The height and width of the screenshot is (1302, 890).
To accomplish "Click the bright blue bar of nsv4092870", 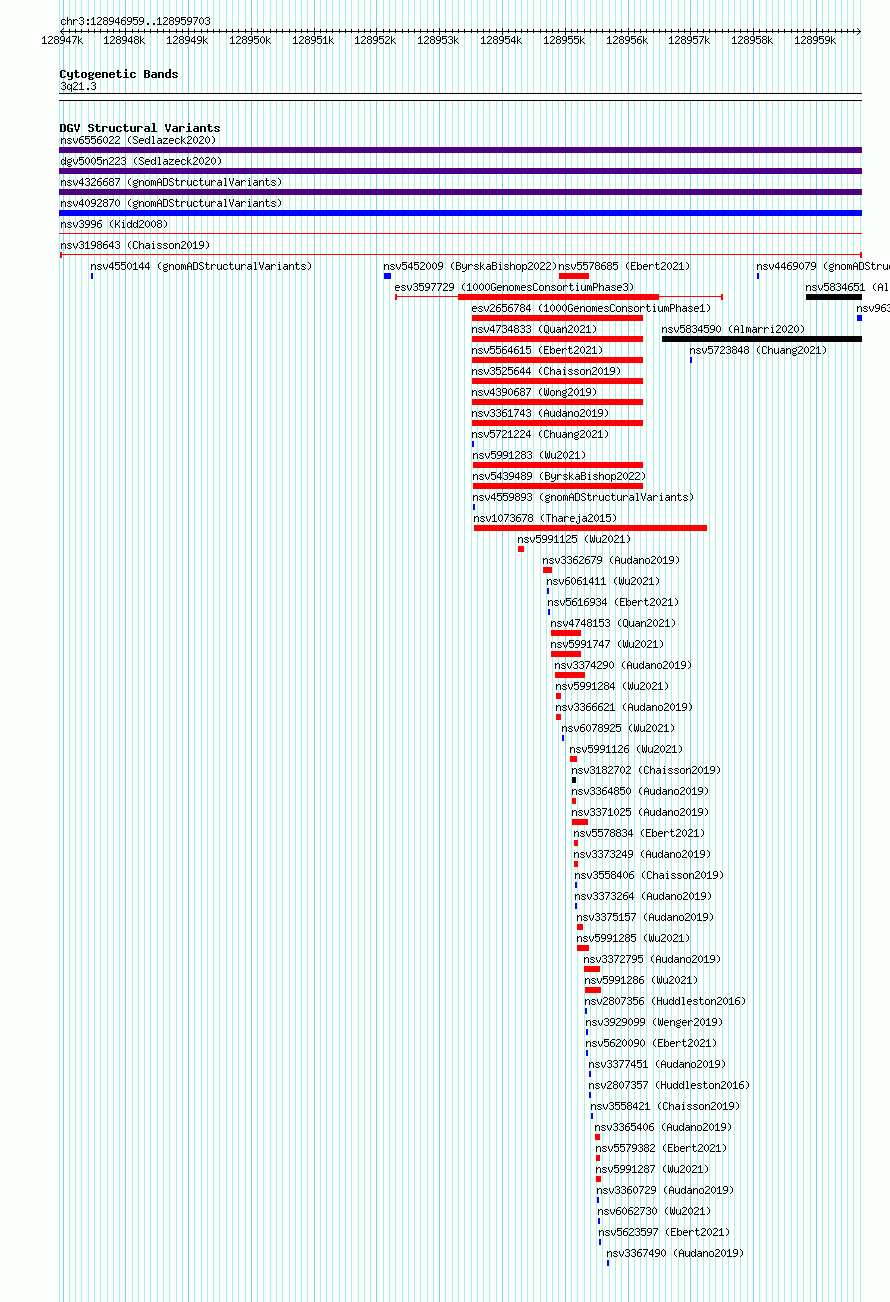I will pyautogui.click(x=460, y=213).
